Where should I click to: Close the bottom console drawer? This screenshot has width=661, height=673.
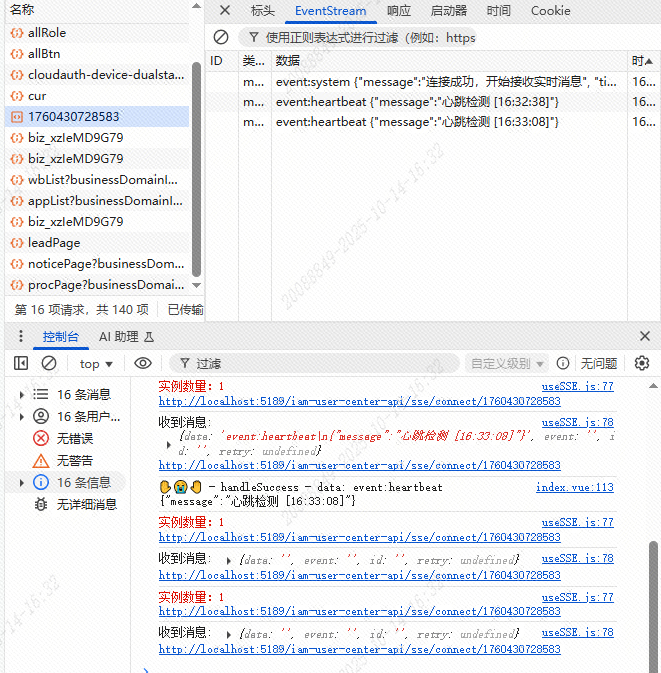point(644,337)
